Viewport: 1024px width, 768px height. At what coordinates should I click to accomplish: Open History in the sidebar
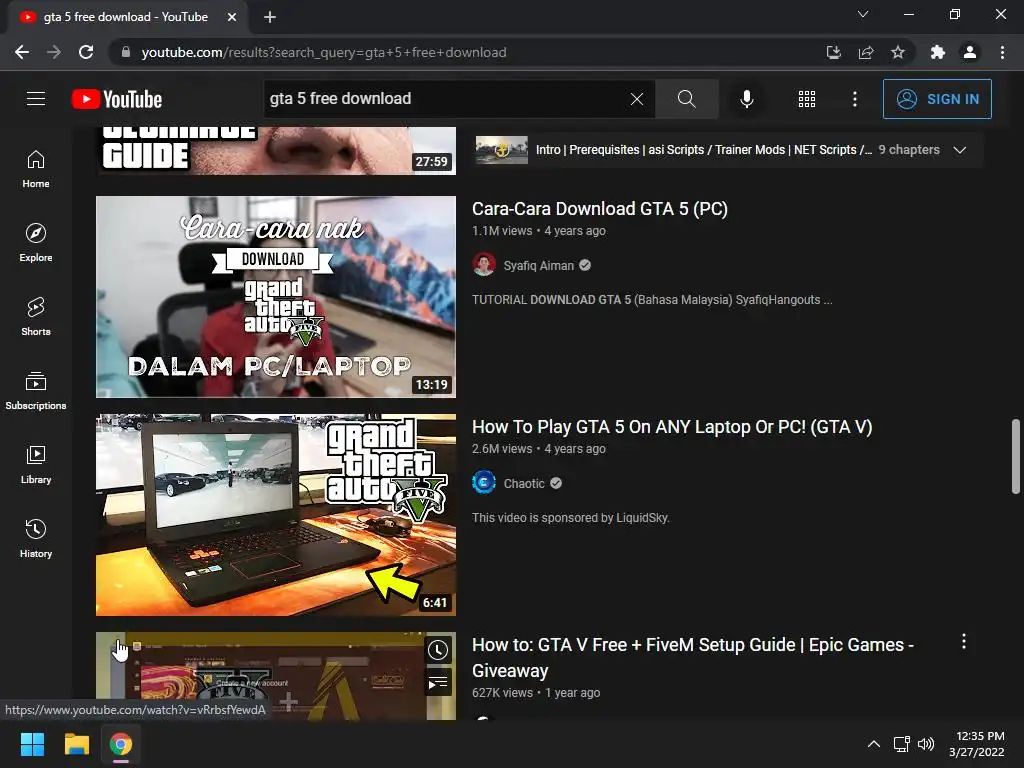36,538
